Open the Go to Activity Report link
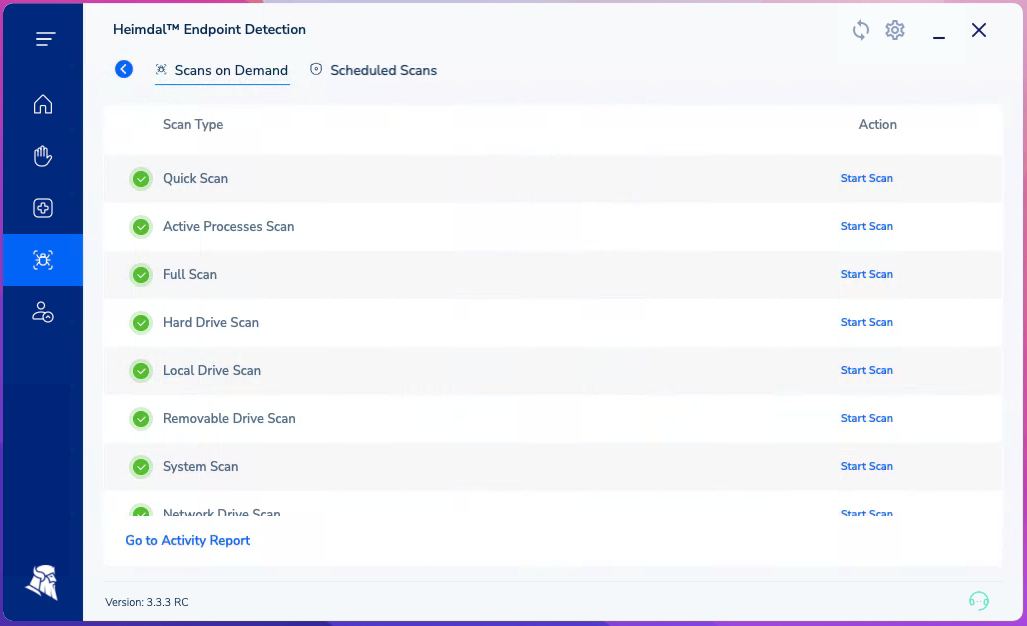Screen dimensions: 1027x626 click(x=187, y=540)
